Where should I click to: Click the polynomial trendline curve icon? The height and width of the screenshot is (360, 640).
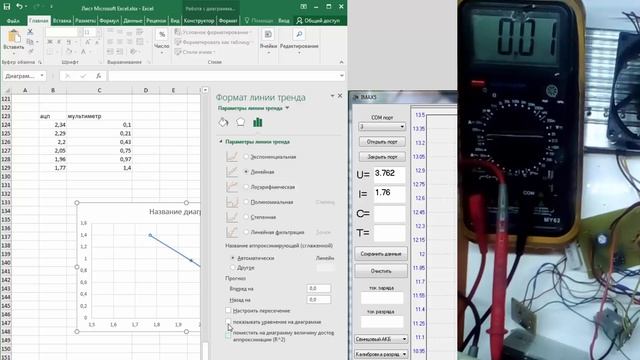pyautogui.click(x=232, y=202)
